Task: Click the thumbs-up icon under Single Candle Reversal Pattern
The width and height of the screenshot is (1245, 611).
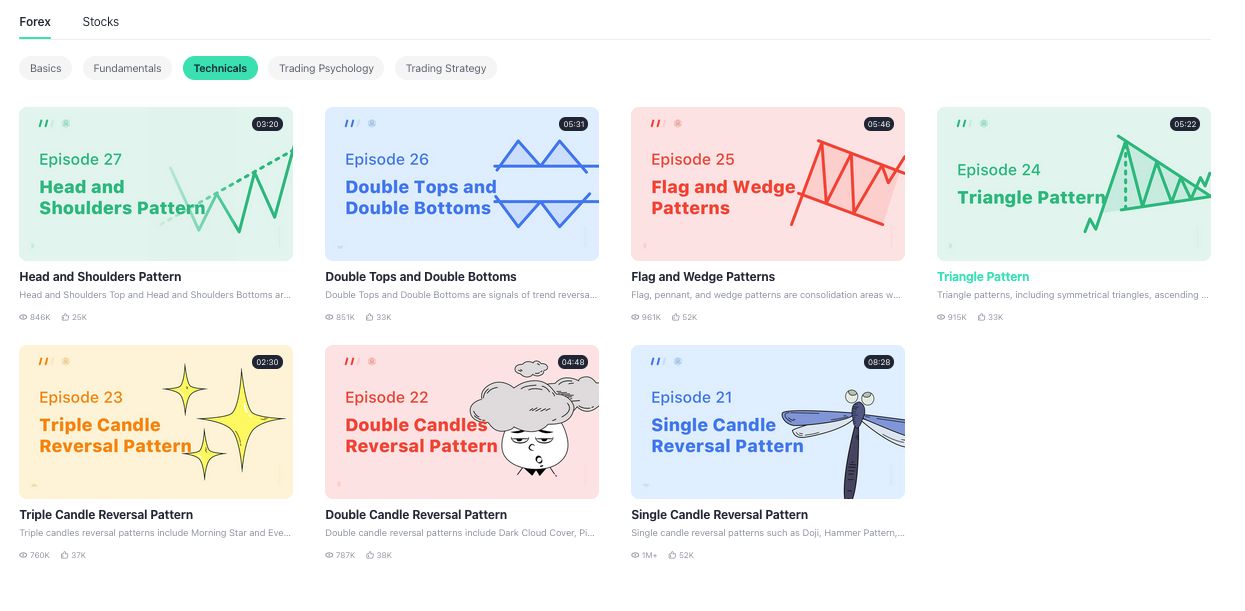Action: [x=673, y=555]
